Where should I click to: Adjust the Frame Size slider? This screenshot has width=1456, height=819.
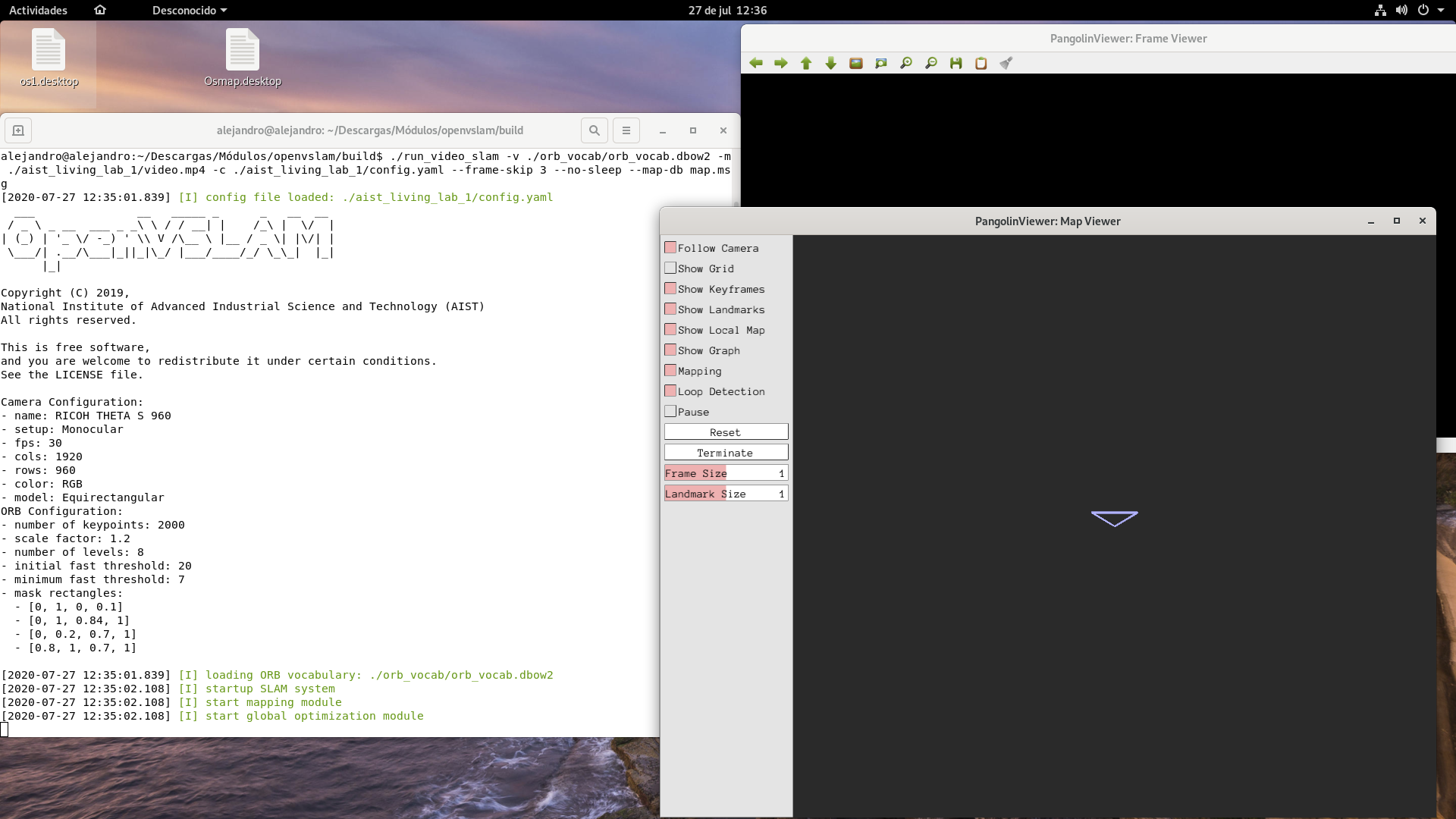click(x=726, y=472)
